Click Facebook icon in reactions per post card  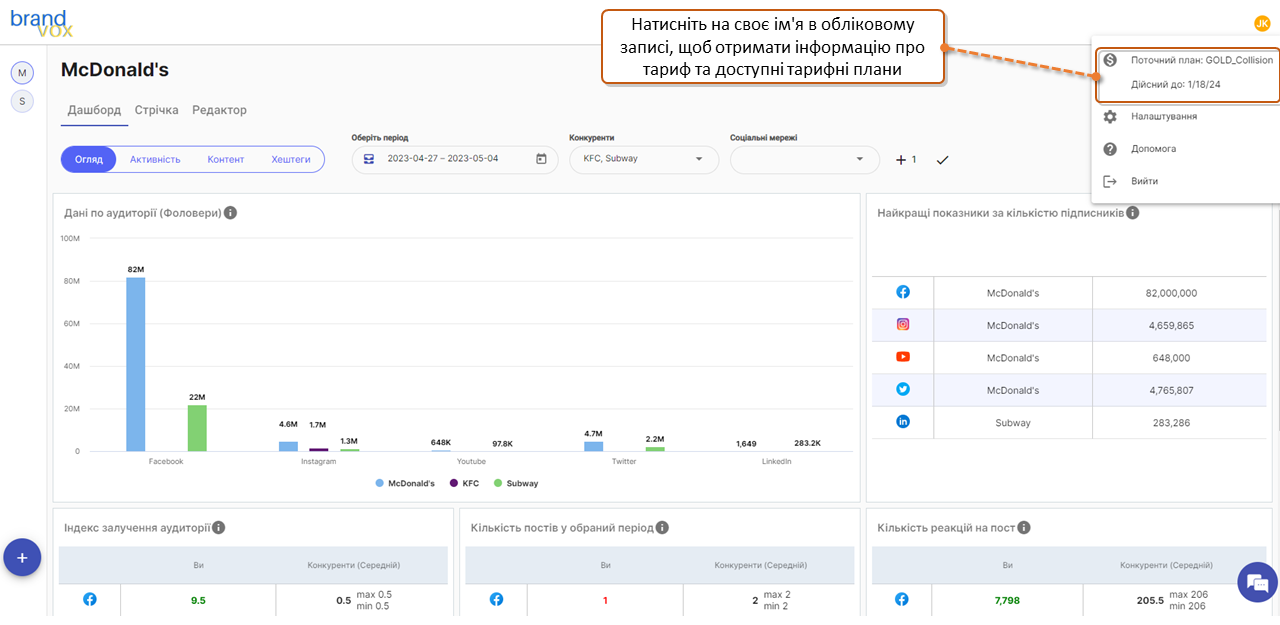tap(902, 599)
